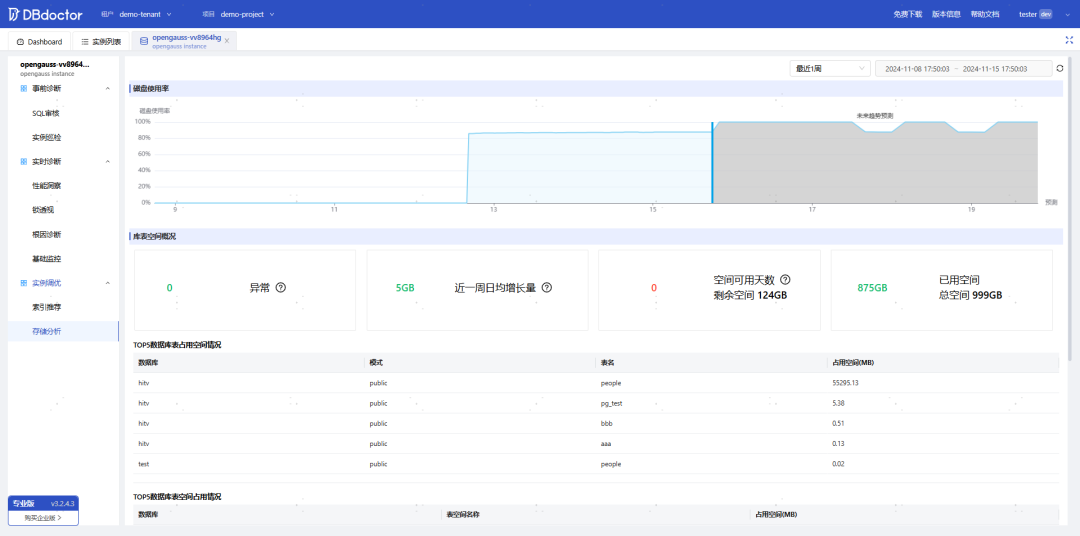
Task: Click help icon next to 空间可用天数
Action: pyautogui.click(x=785, y=280)
